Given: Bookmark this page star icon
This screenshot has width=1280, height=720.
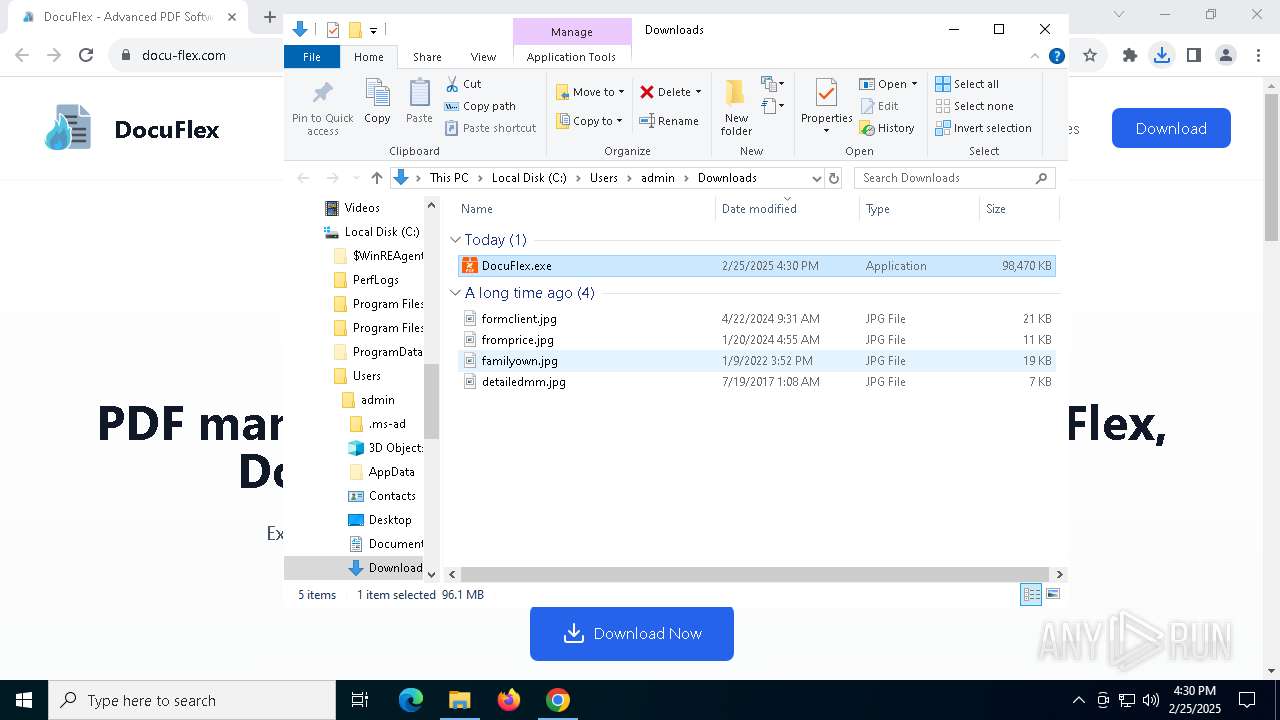Looking at the screenshot, I should [1090, 56].
